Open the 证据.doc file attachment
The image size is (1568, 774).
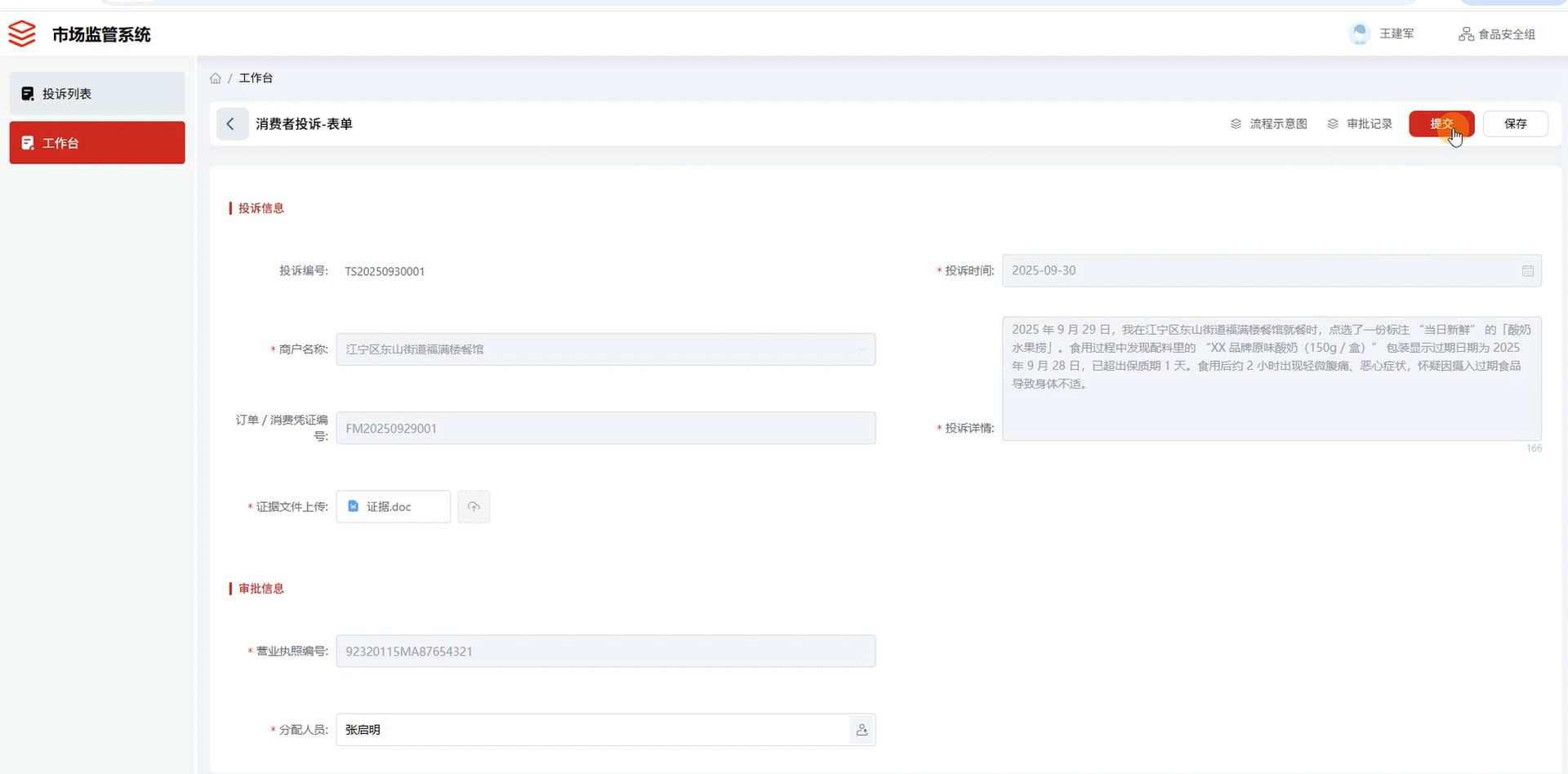[x=389, y=507]
